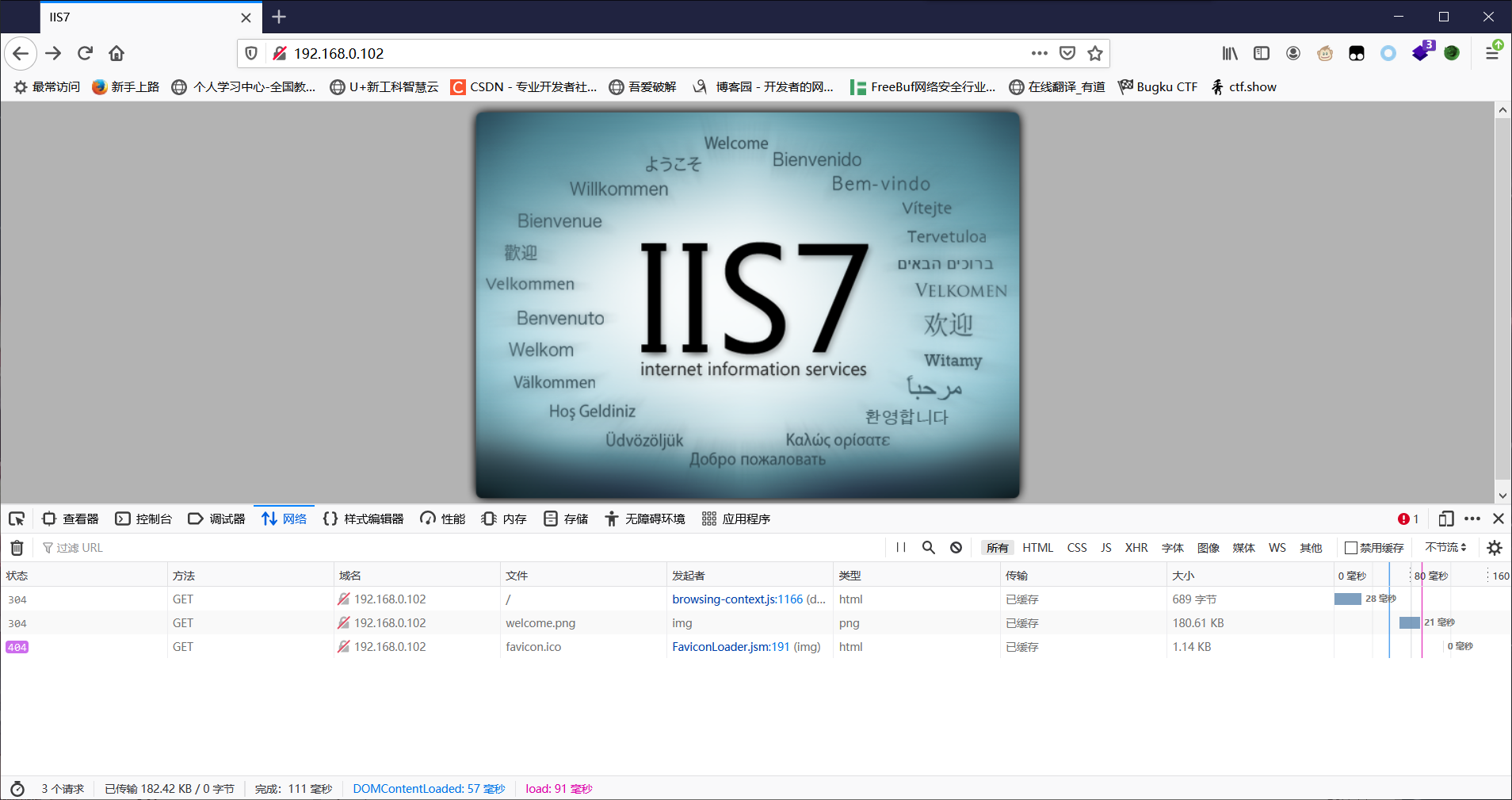Open the 吾爱破解 bookmark
This screenshot has width=1512, height=800.
point(643,87)
